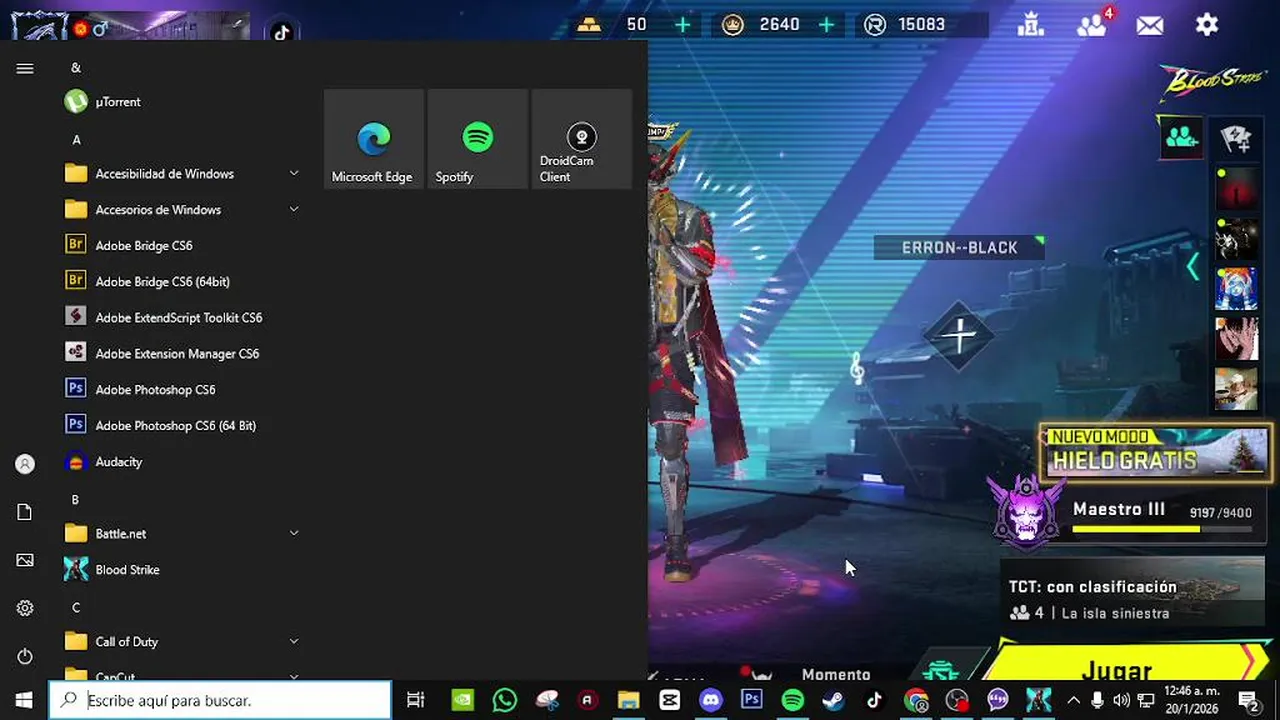1280x720 pixels.
Task: Open the ranking podium icon in Blood Strike
Action: (1030, 25)
